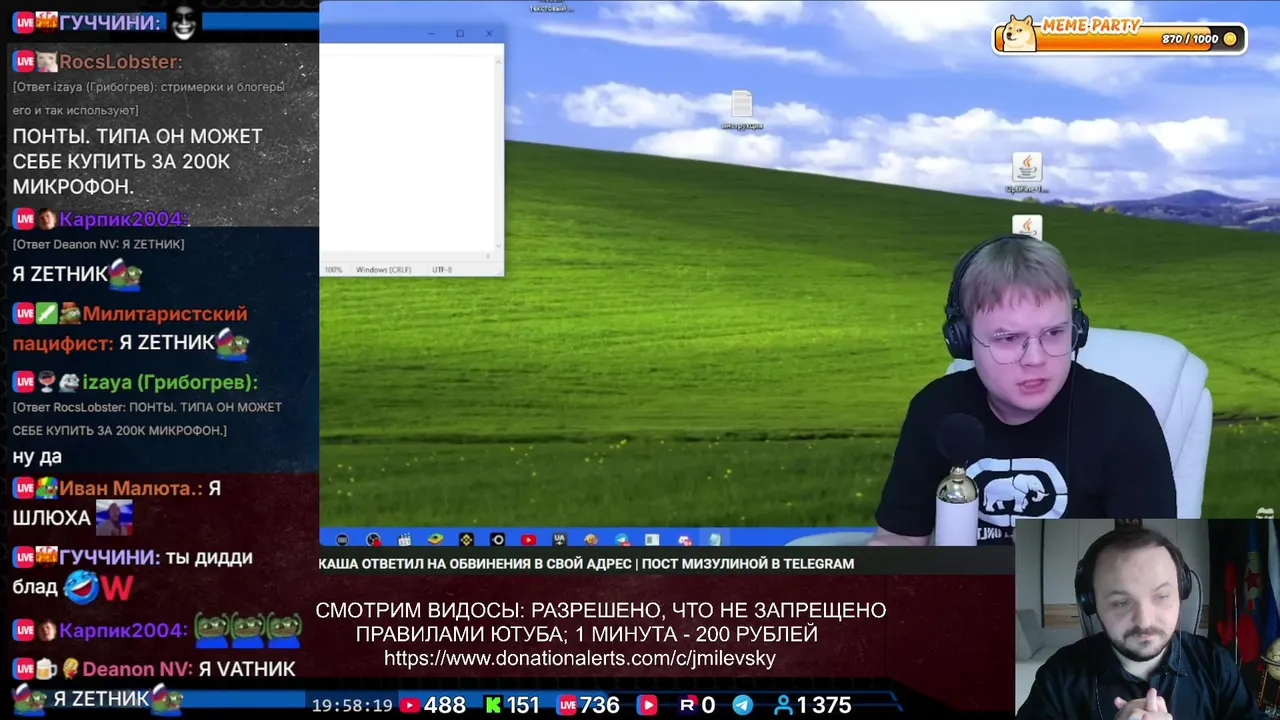
Task: Click the red play icon after 736
Action: (647, 705)
